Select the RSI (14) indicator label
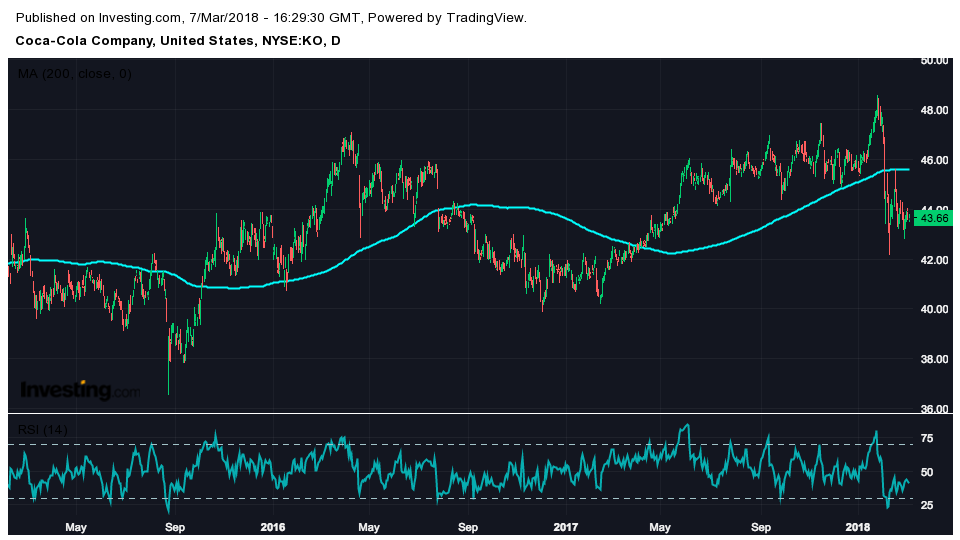The height and width of the screenshot is (540, 960). coord(42,430)
